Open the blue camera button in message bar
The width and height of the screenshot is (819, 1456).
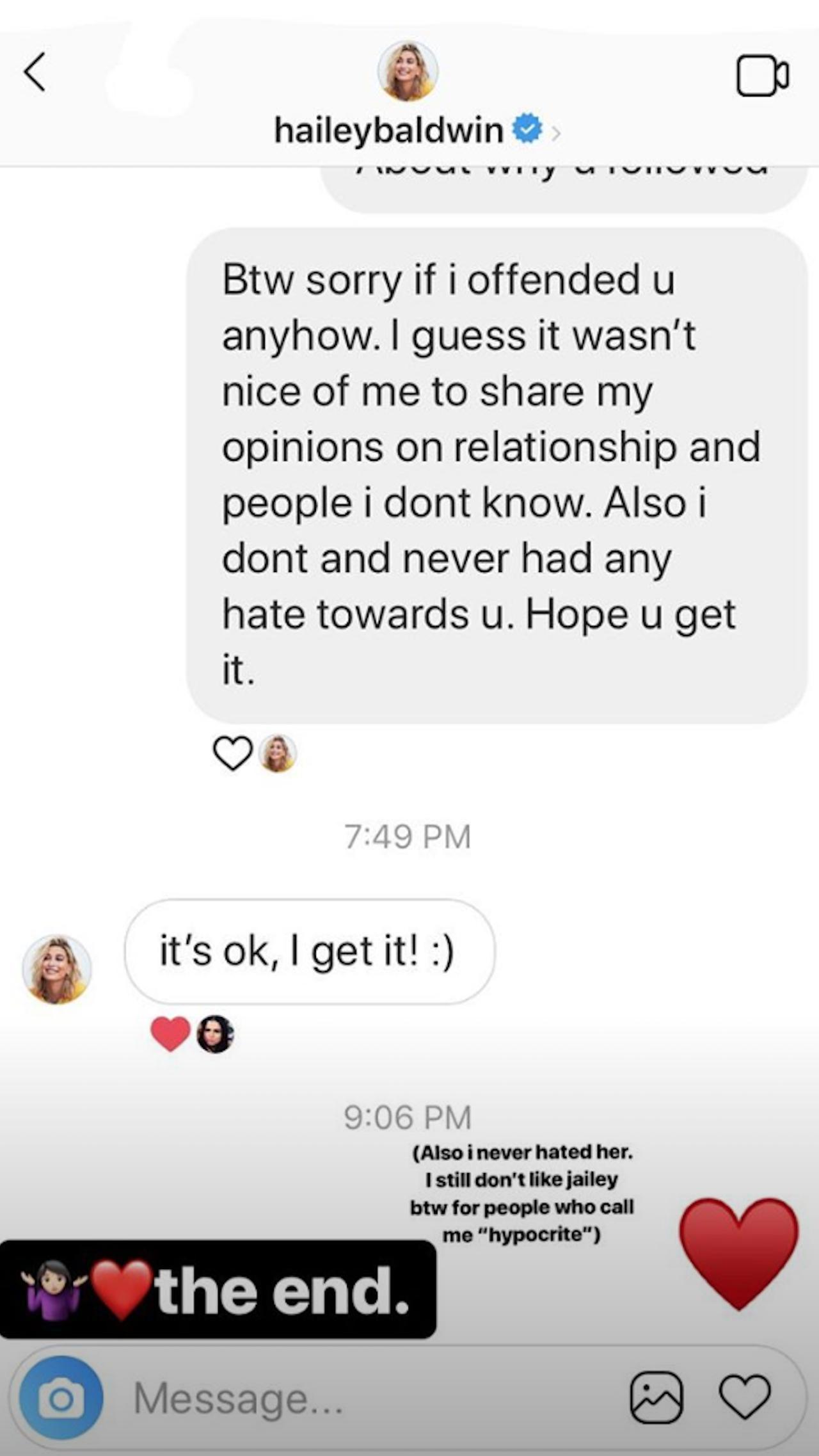61,1398
